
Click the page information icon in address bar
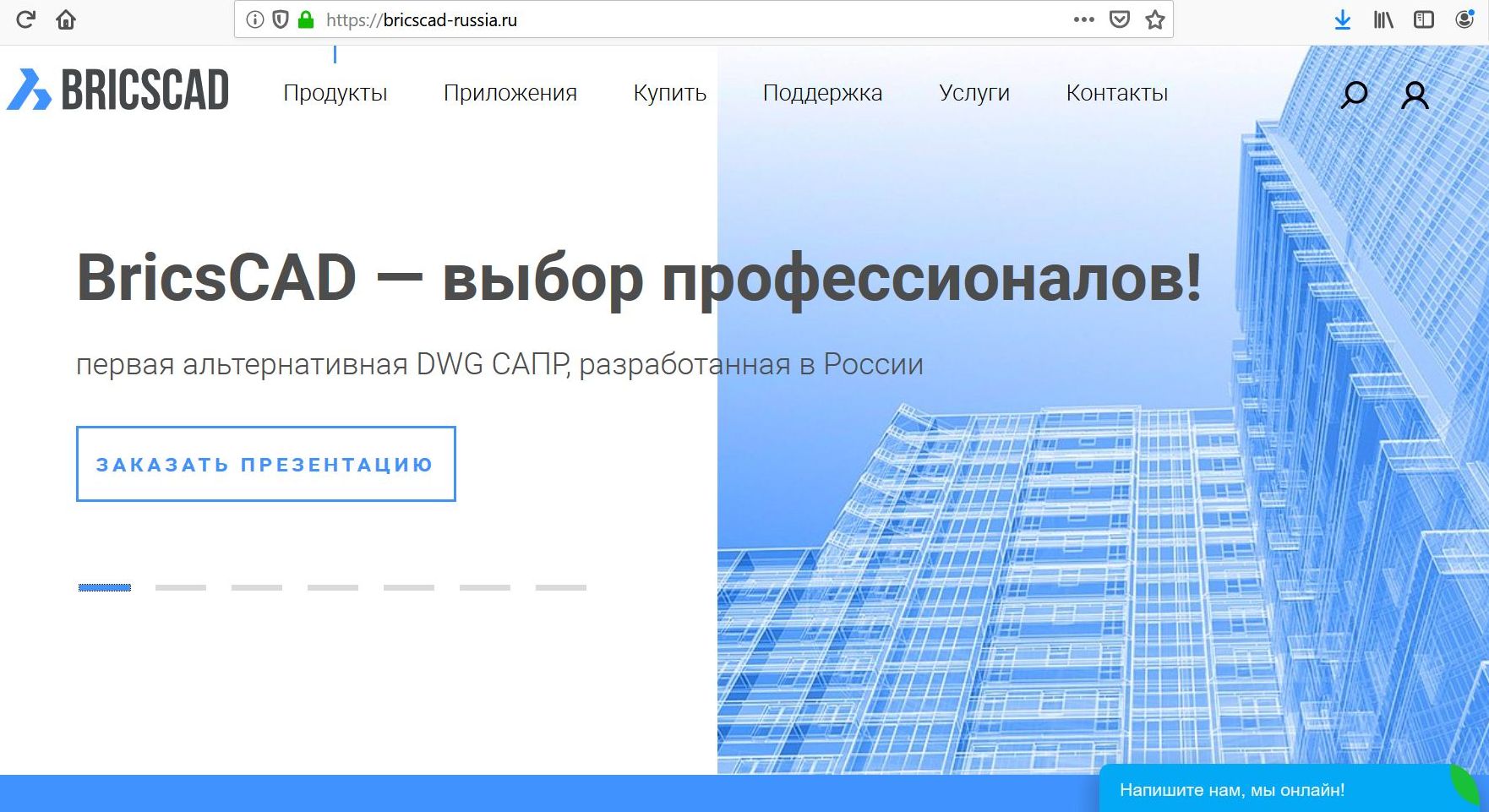tap(256, 19)
